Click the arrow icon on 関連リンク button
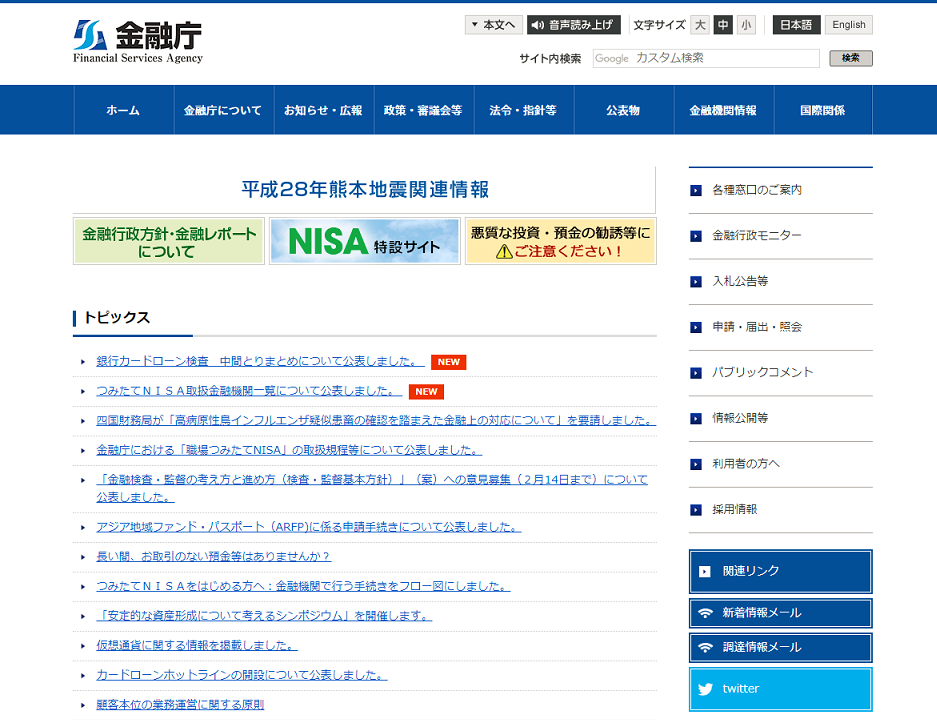The height and width of the screenshot is (720, 937). 705,572
